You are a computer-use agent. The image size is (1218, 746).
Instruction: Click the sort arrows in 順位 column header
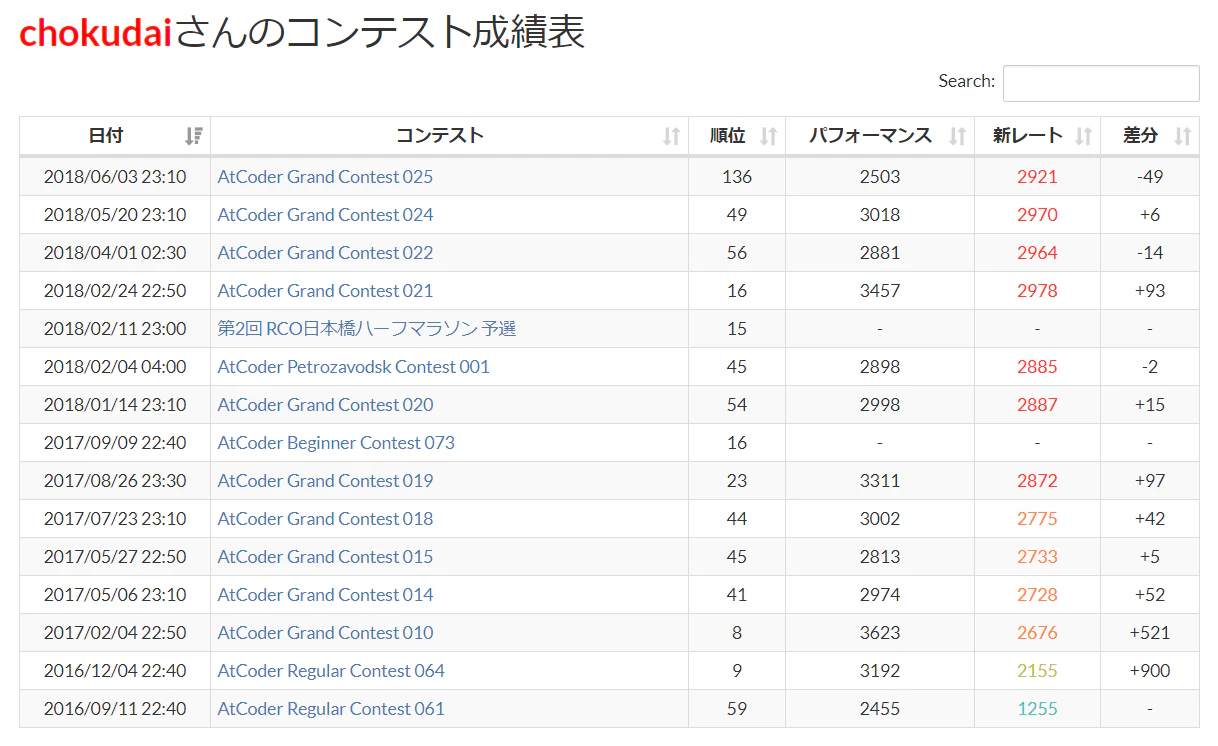[x=769, y=136]
